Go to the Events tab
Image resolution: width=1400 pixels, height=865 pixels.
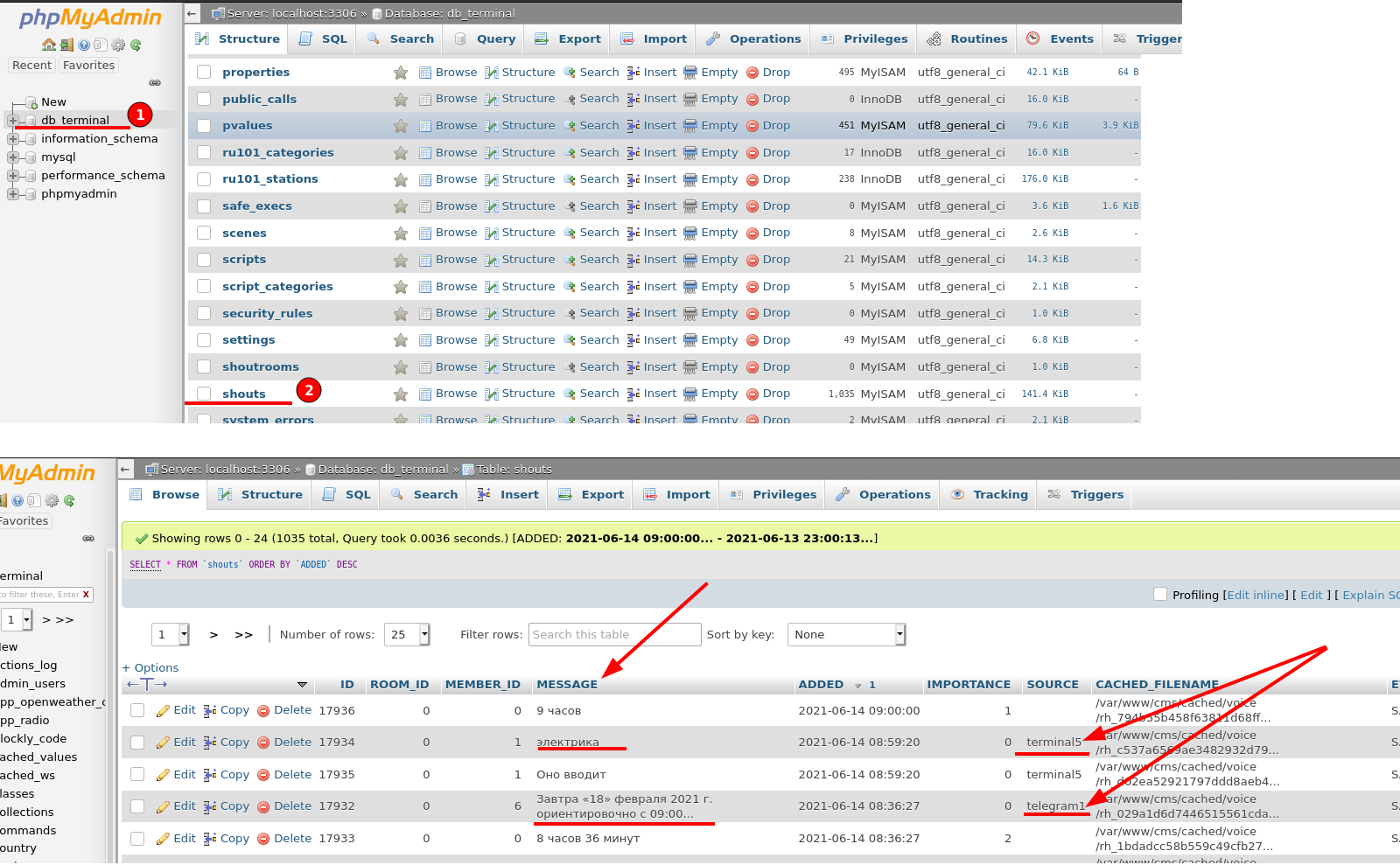pyautogui.click(x=1060, y=39)
